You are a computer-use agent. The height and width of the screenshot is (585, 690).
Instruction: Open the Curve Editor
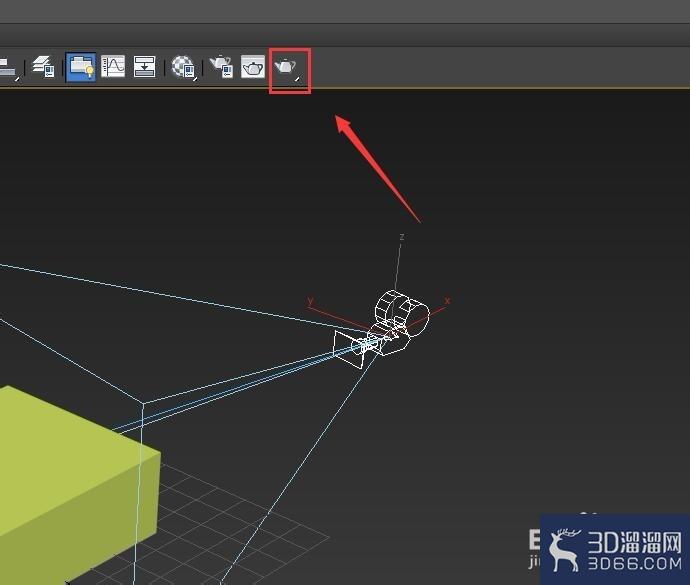coord(113,67)
